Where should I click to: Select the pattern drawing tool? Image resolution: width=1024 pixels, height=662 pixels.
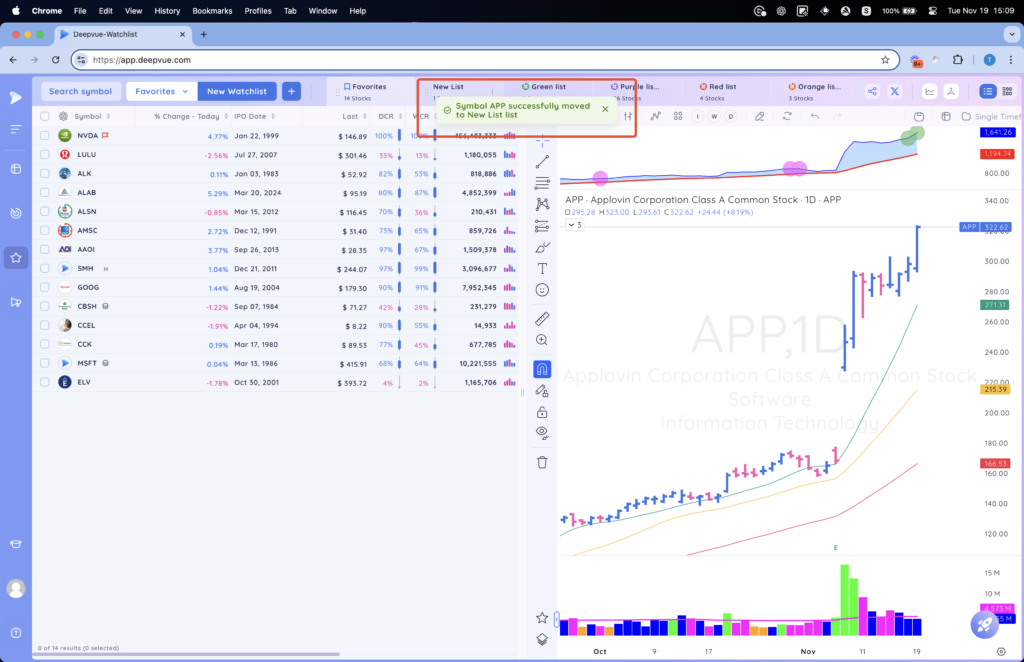pyautogui.click(x=542, y=204)
